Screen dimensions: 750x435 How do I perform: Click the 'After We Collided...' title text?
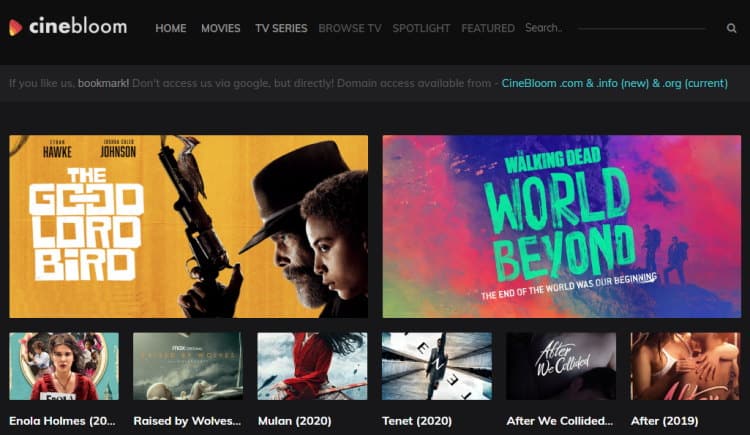pos(560,421)
